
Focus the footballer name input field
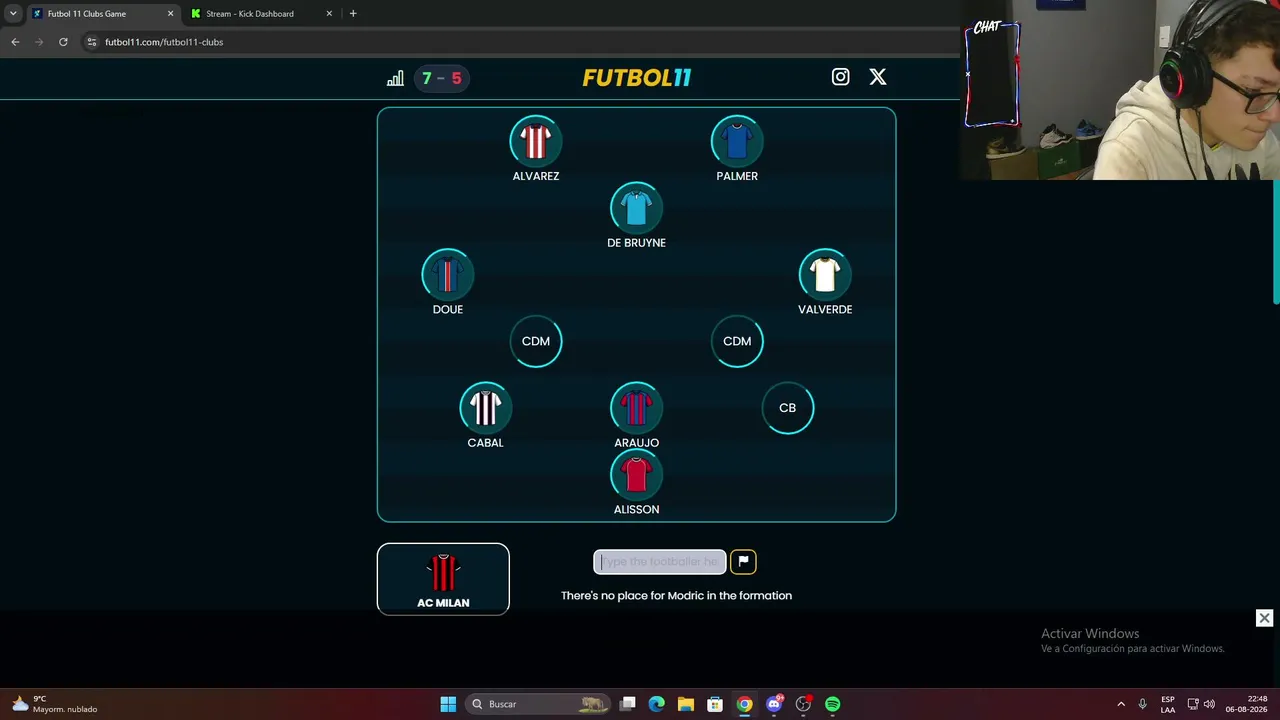[660, 562]
